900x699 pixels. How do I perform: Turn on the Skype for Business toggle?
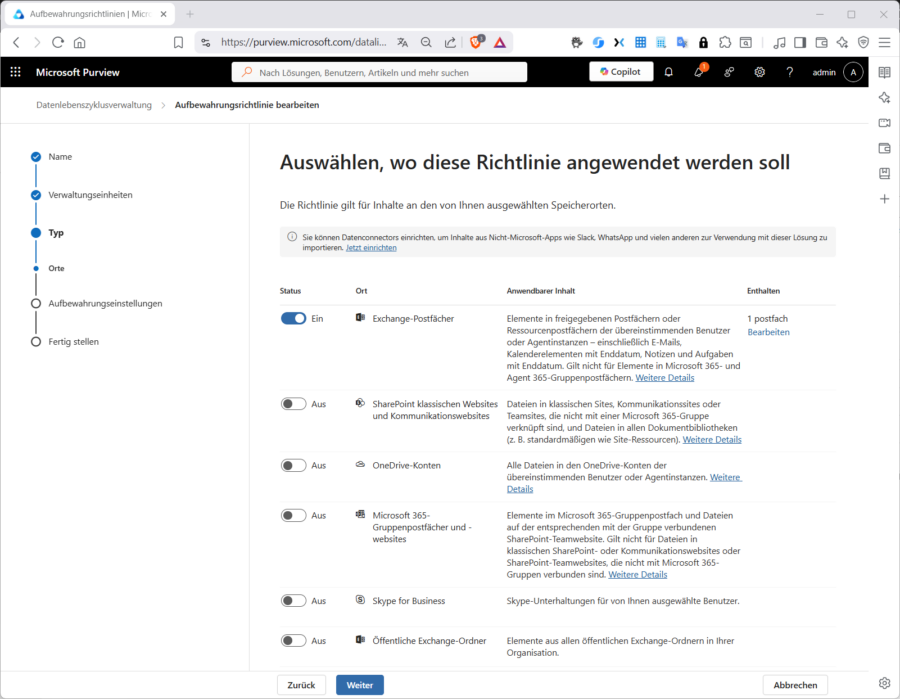click(294, 600)
